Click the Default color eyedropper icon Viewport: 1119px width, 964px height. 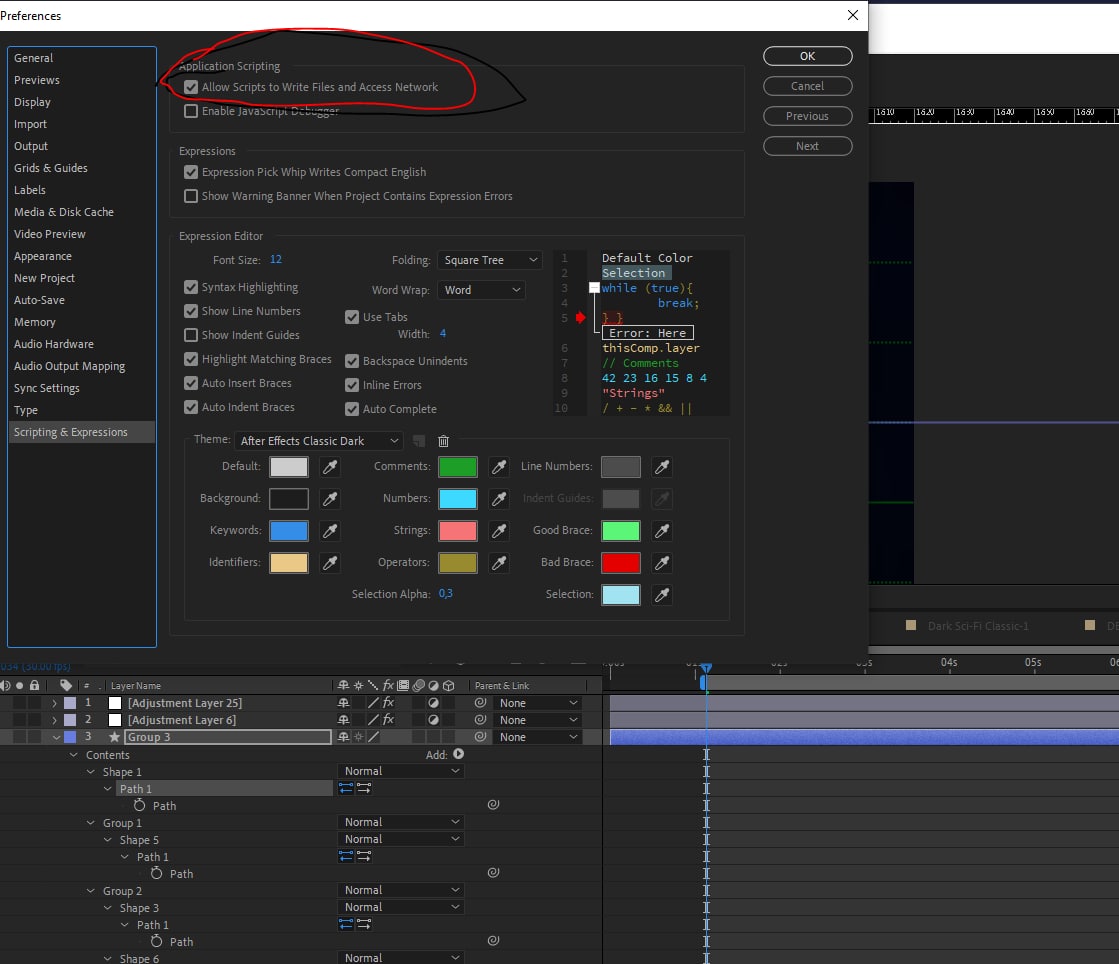[x=330, y=467]
